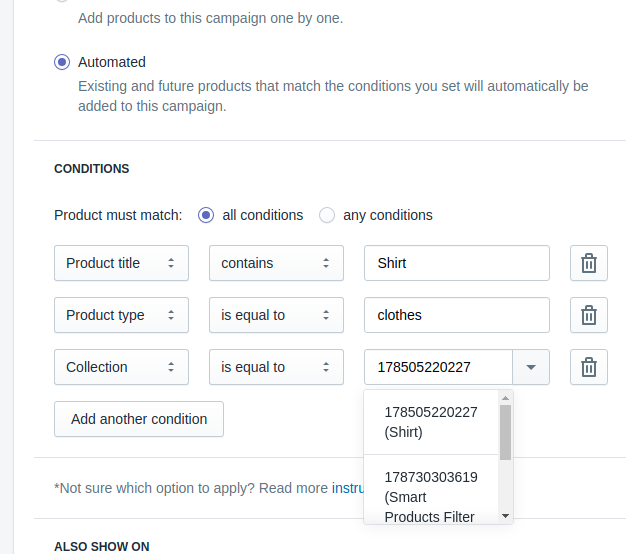
Task: Select the 178730303619 Smart Products Filter option
Action: [431, 496]
